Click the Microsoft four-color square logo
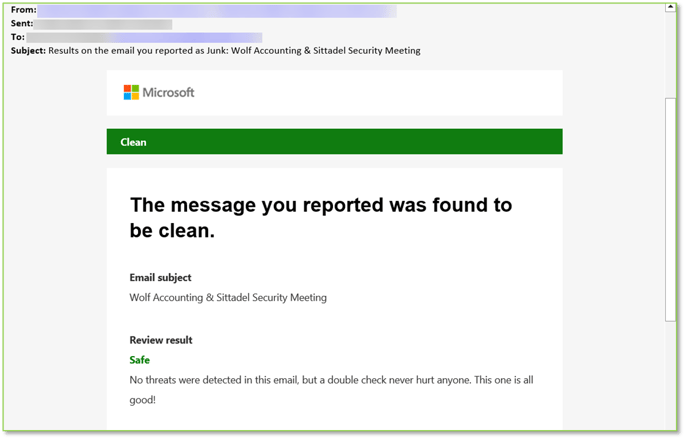 click(131, 92)
